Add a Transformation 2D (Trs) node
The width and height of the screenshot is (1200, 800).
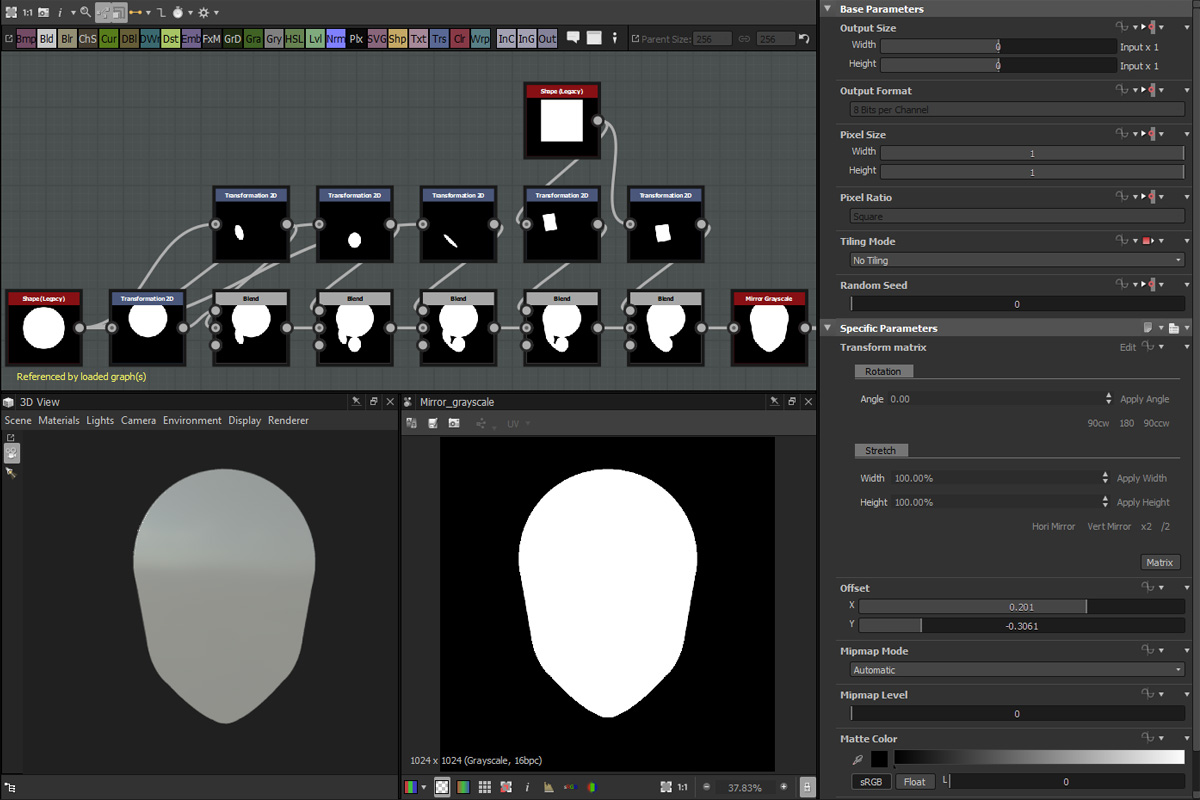click(x=439, y=39)
